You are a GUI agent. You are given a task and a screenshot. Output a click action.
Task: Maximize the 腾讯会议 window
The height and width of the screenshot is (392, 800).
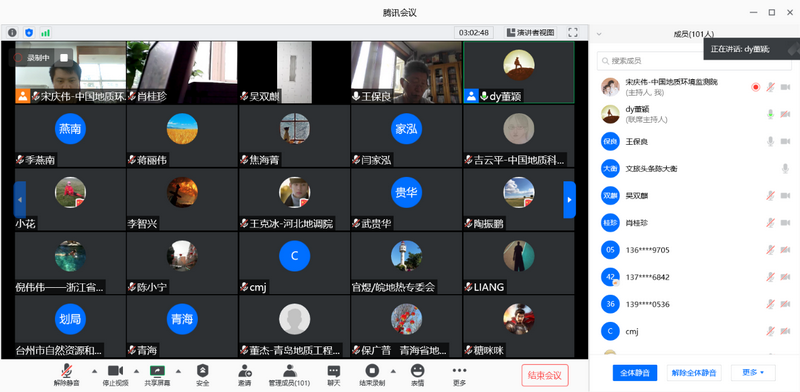pos(772,12)
